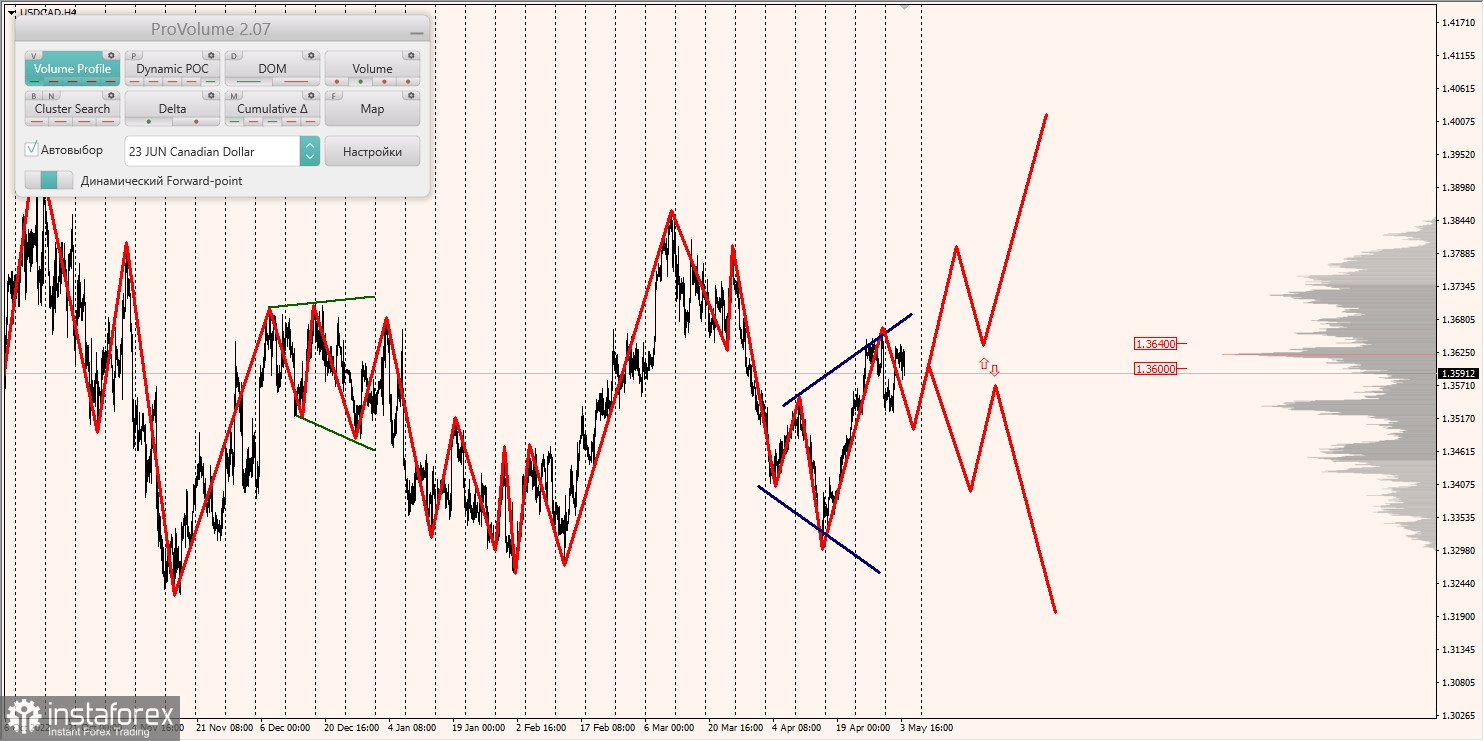The image size is (1484, 741).
Task: Toggle the Map module
Action: pos(372,108)
